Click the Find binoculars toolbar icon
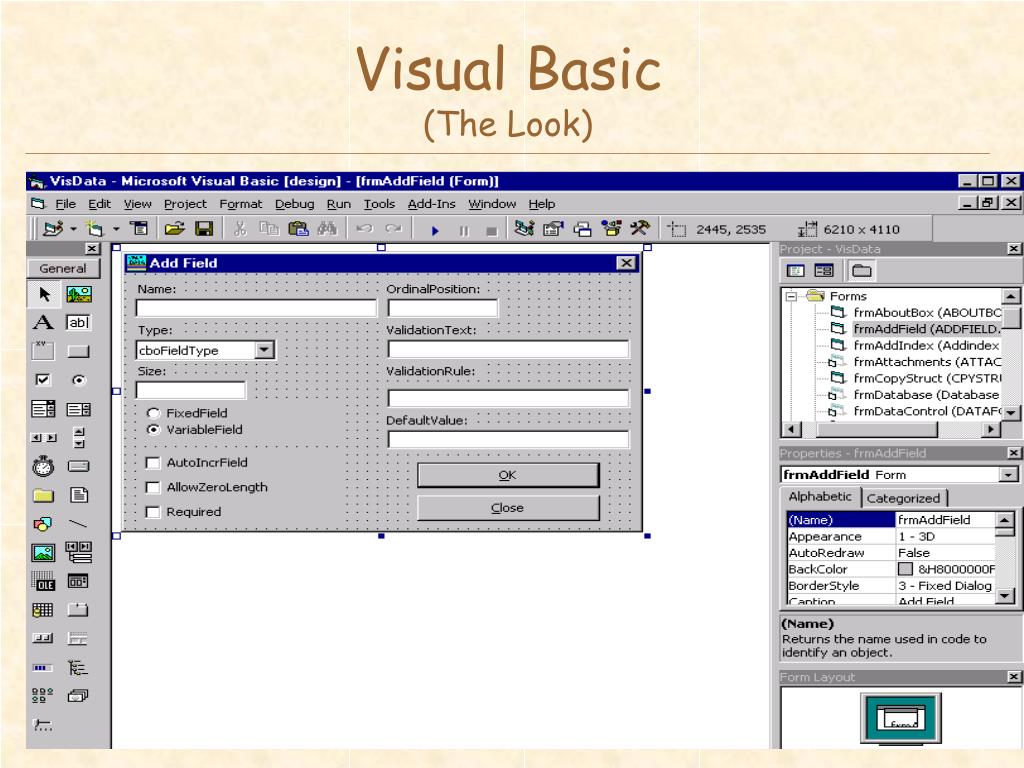Image resolution: width=1024 pixels, height=768 pixels. click(327, 229)
